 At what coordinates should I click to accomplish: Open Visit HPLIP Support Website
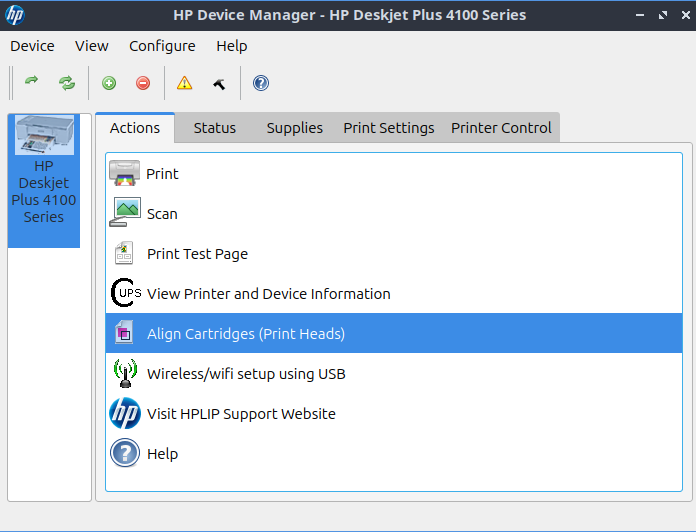click(x=241, y=414)
